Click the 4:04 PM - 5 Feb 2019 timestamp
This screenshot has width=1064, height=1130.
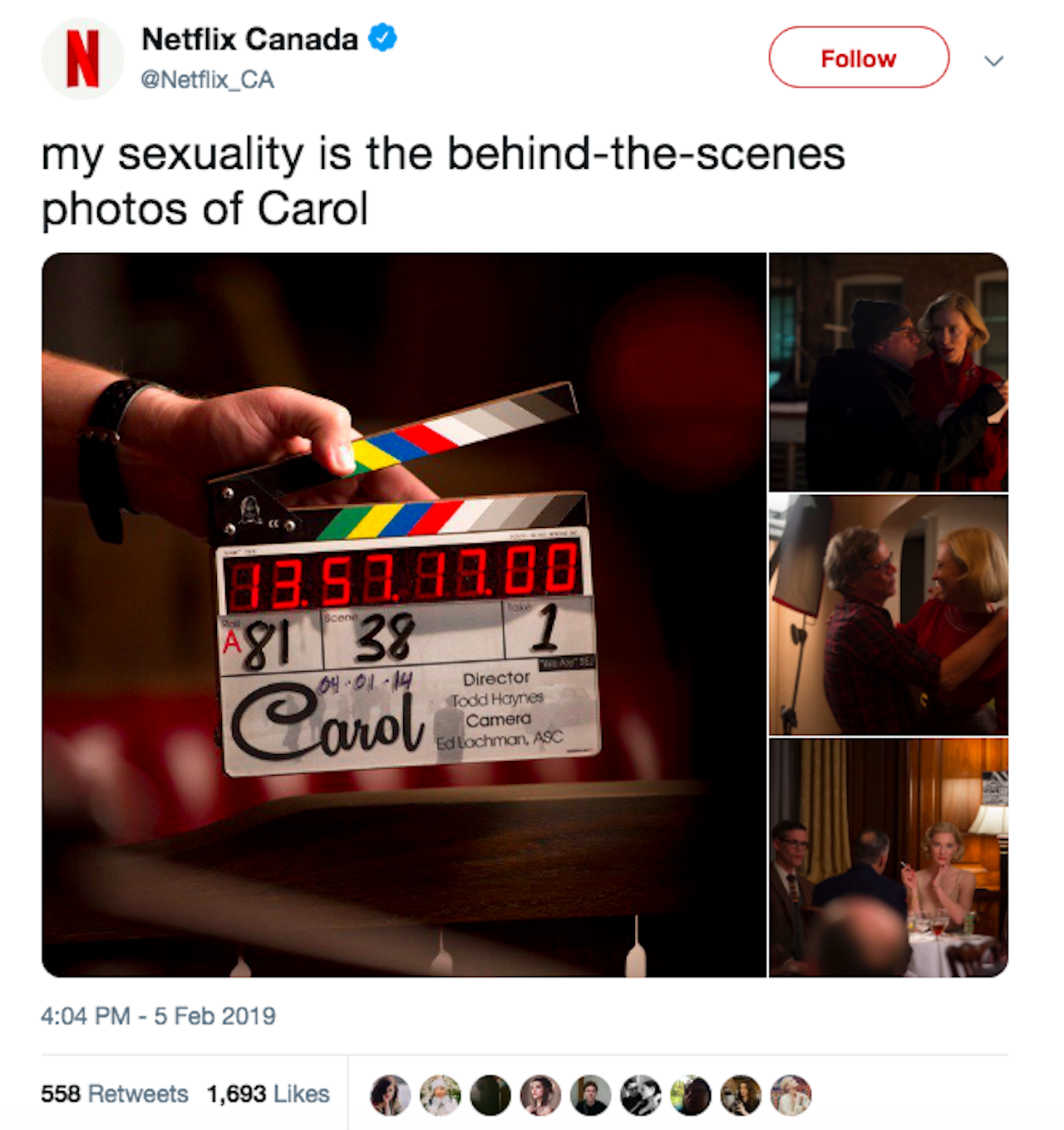tap(158, 1016)
